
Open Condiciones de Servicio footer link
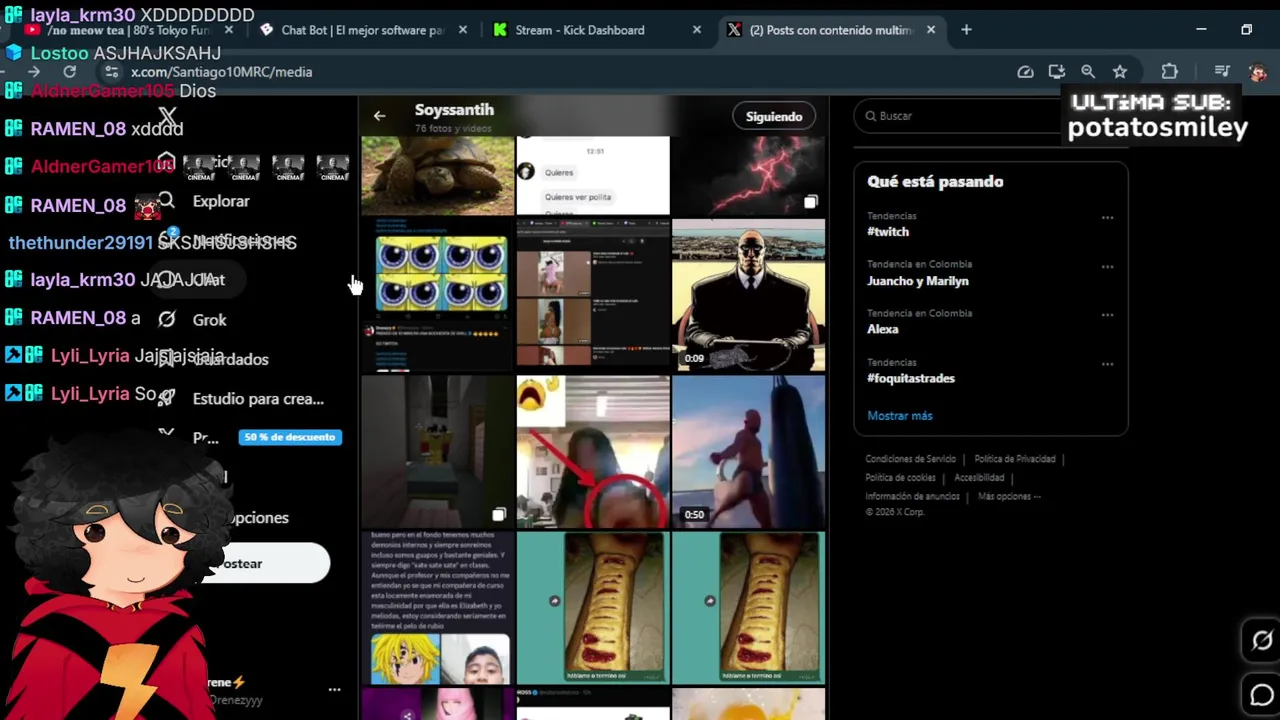coord(910,459)
